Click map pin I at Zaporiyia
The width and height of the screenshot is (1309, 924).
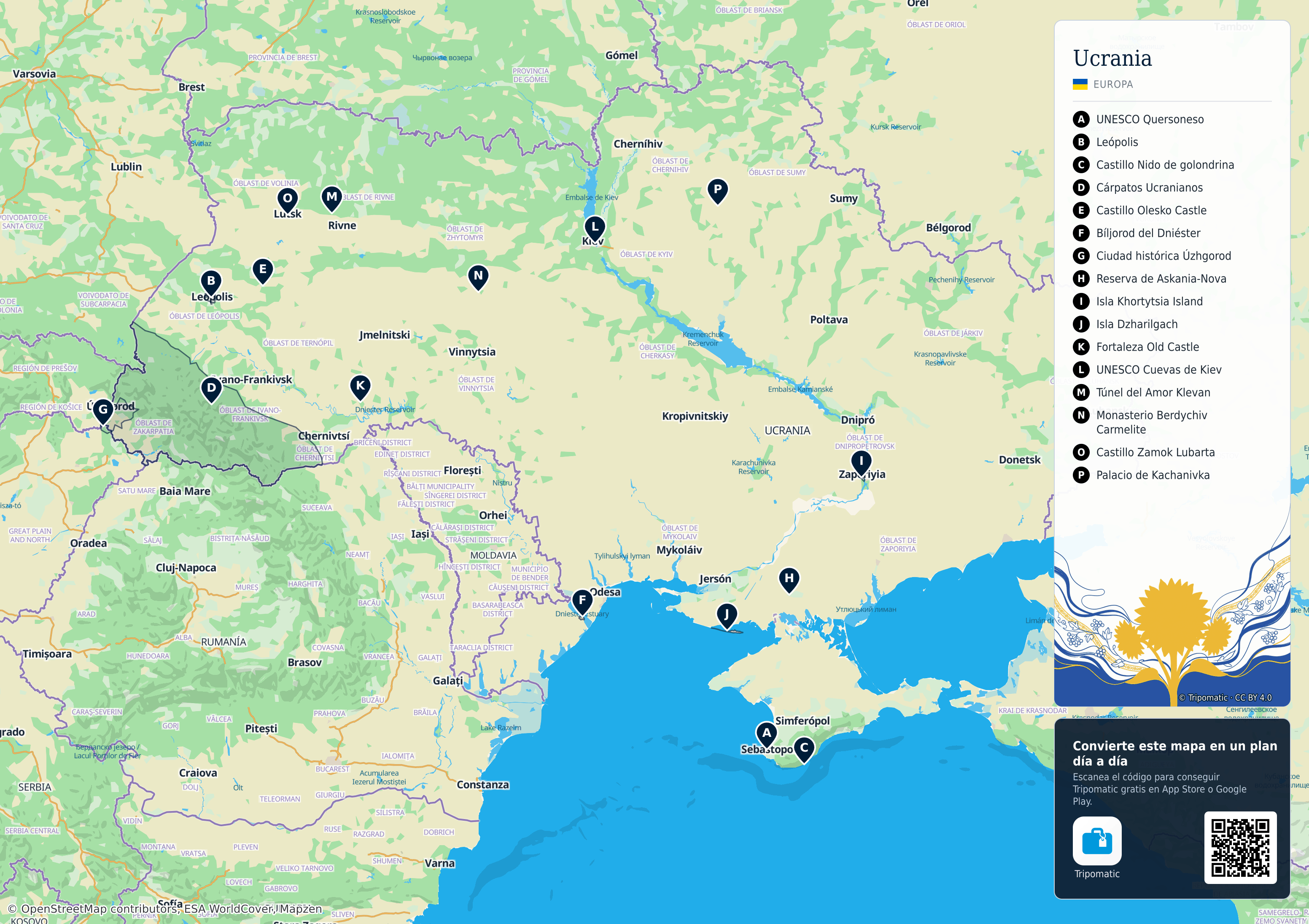861,463
